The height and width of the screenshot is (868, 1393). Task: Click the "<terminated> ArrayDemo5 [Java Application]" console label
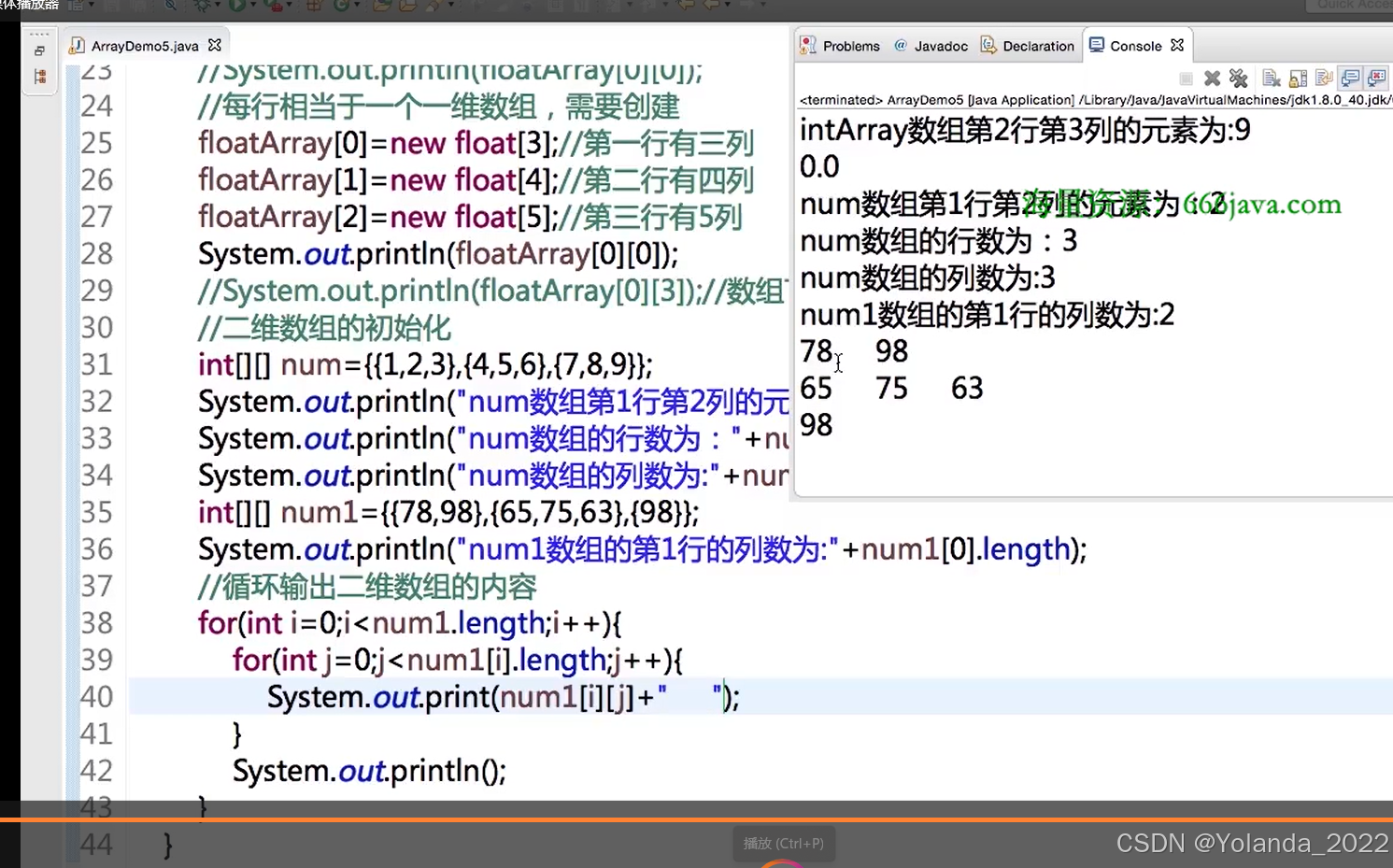coord(937,100)
